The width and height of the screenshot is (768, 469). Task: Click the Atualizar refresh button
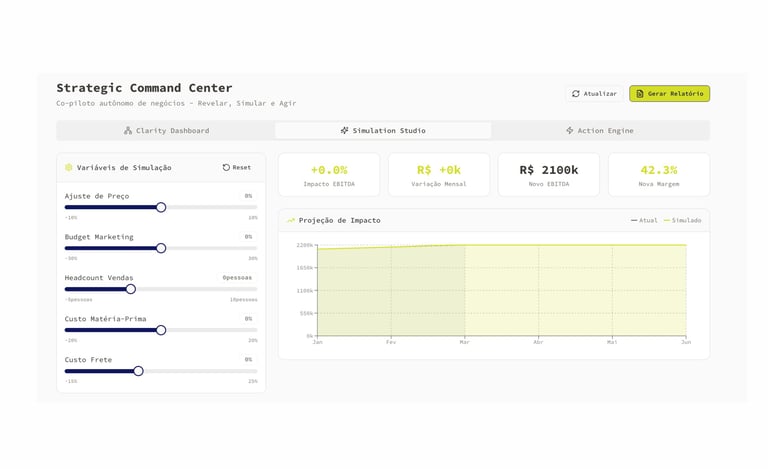coord(595,94)
